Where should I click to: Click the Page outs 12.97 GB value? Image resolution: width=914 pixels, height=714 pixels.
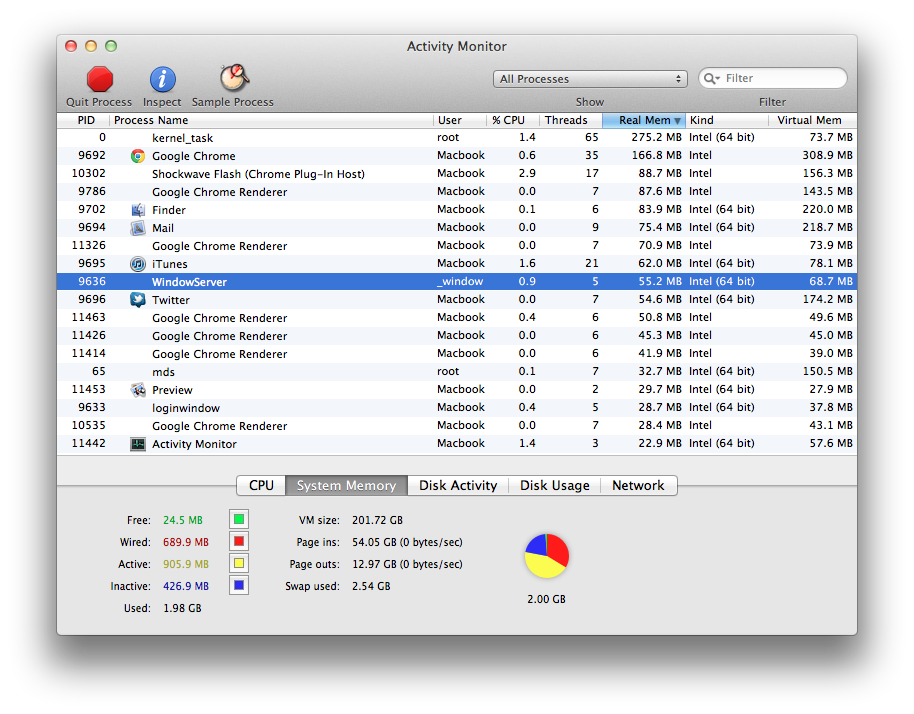(x=407, y=564)
